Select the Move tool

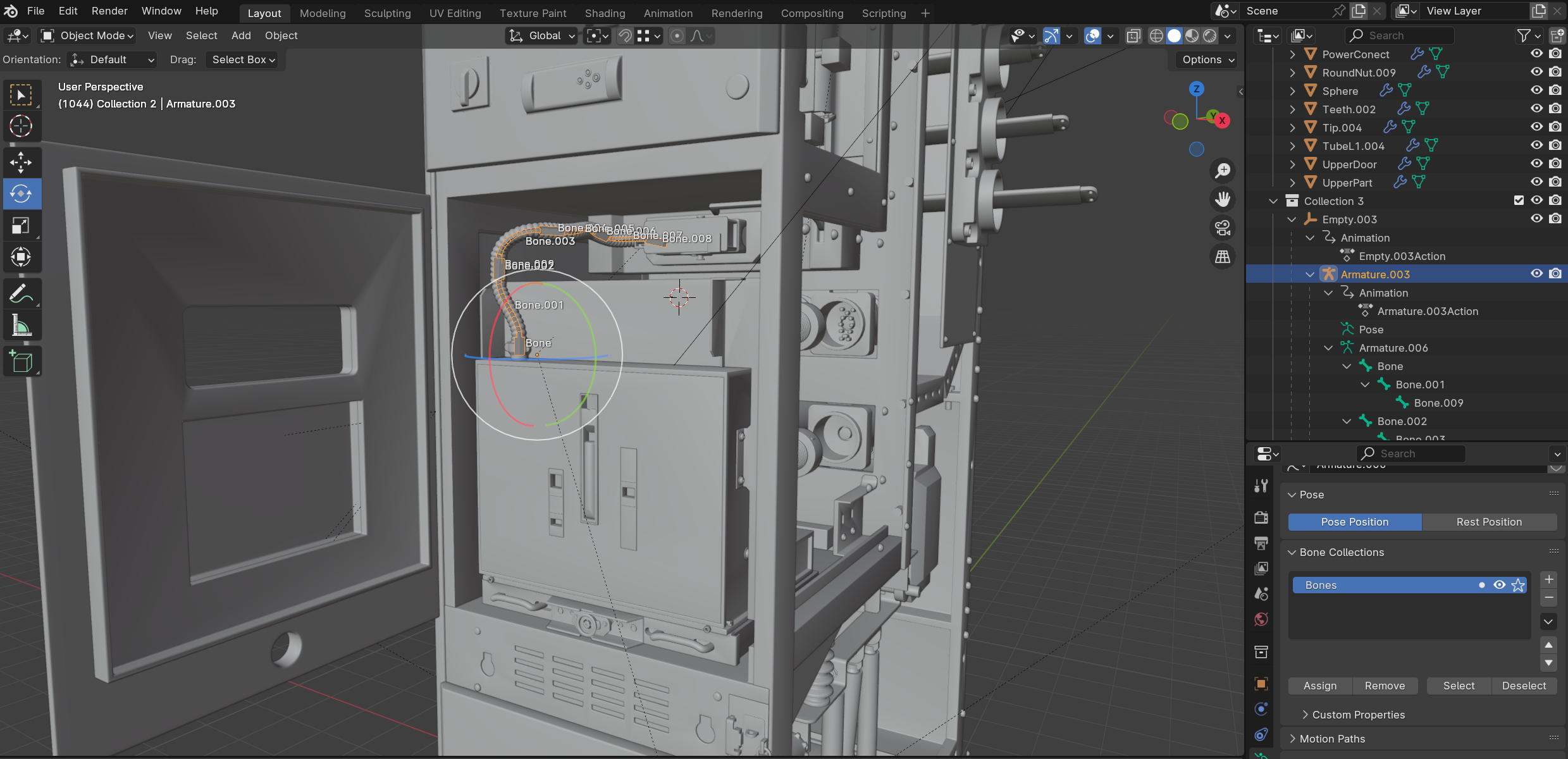point(22,163)
